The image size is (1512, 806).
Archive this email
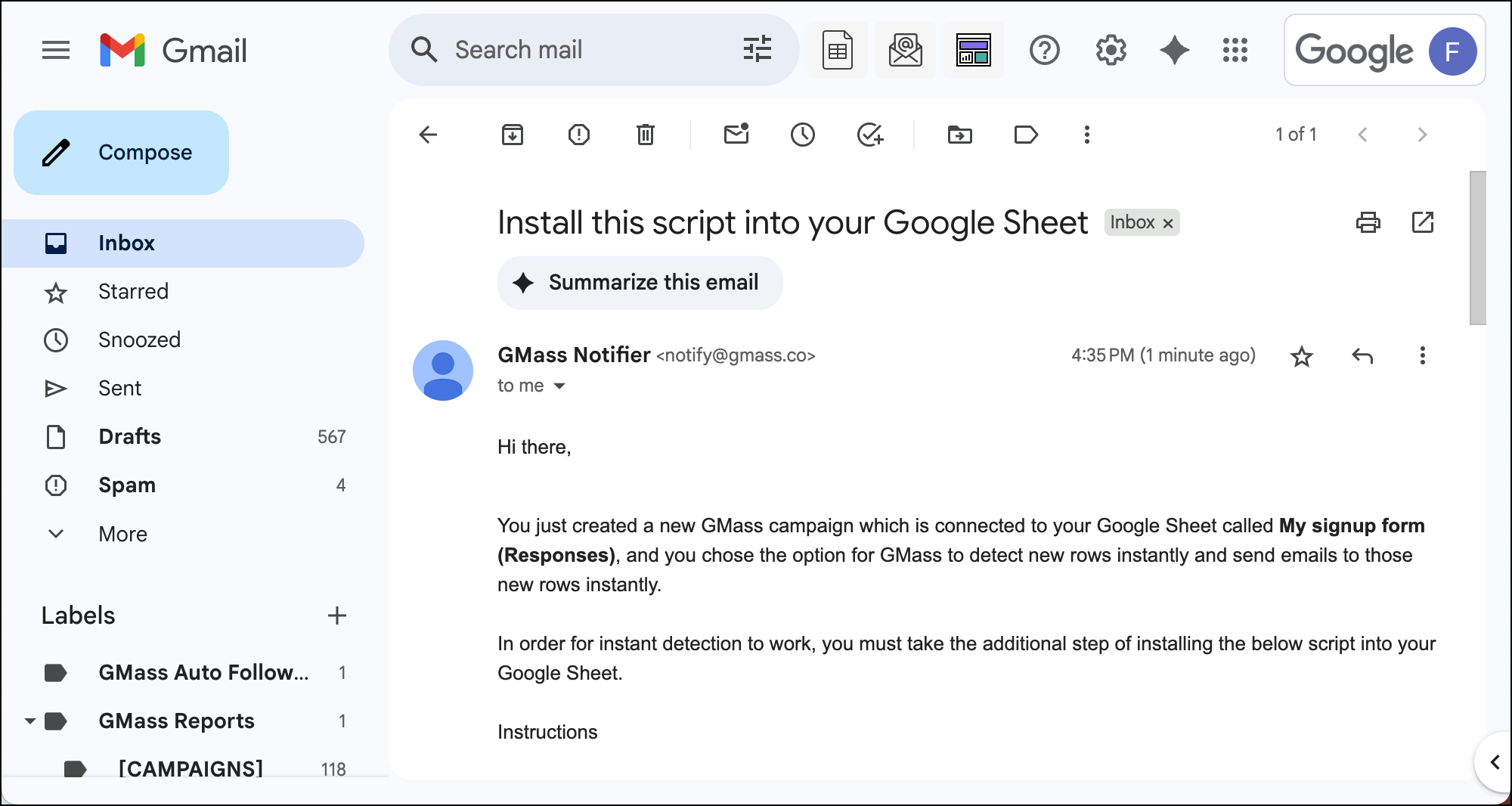tap(513, 135)
